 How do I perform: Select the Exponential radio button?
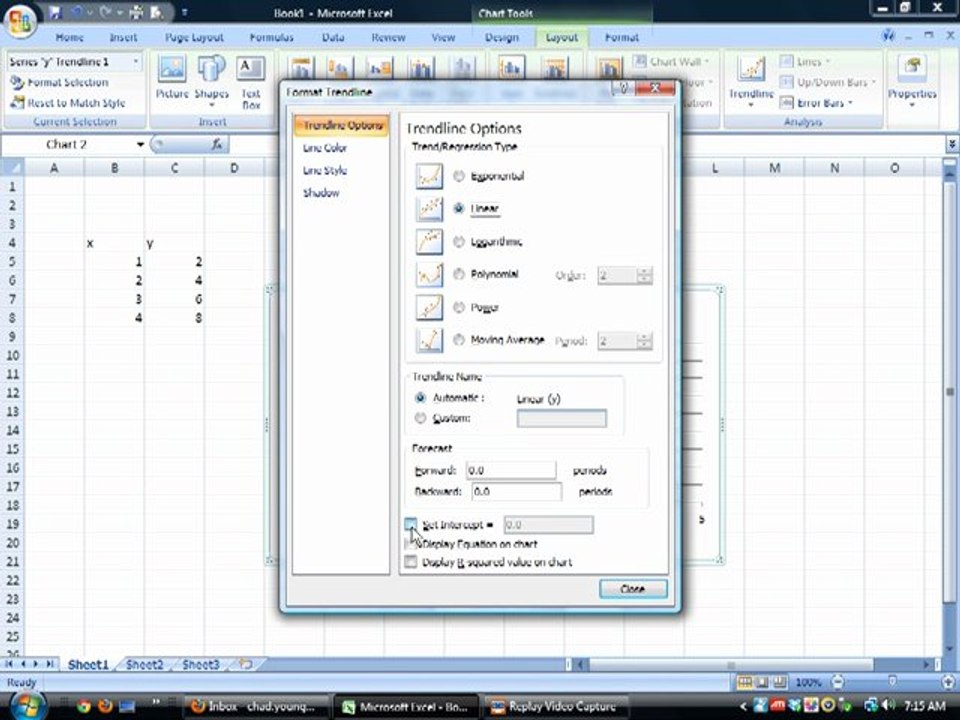tap(459, 176)
